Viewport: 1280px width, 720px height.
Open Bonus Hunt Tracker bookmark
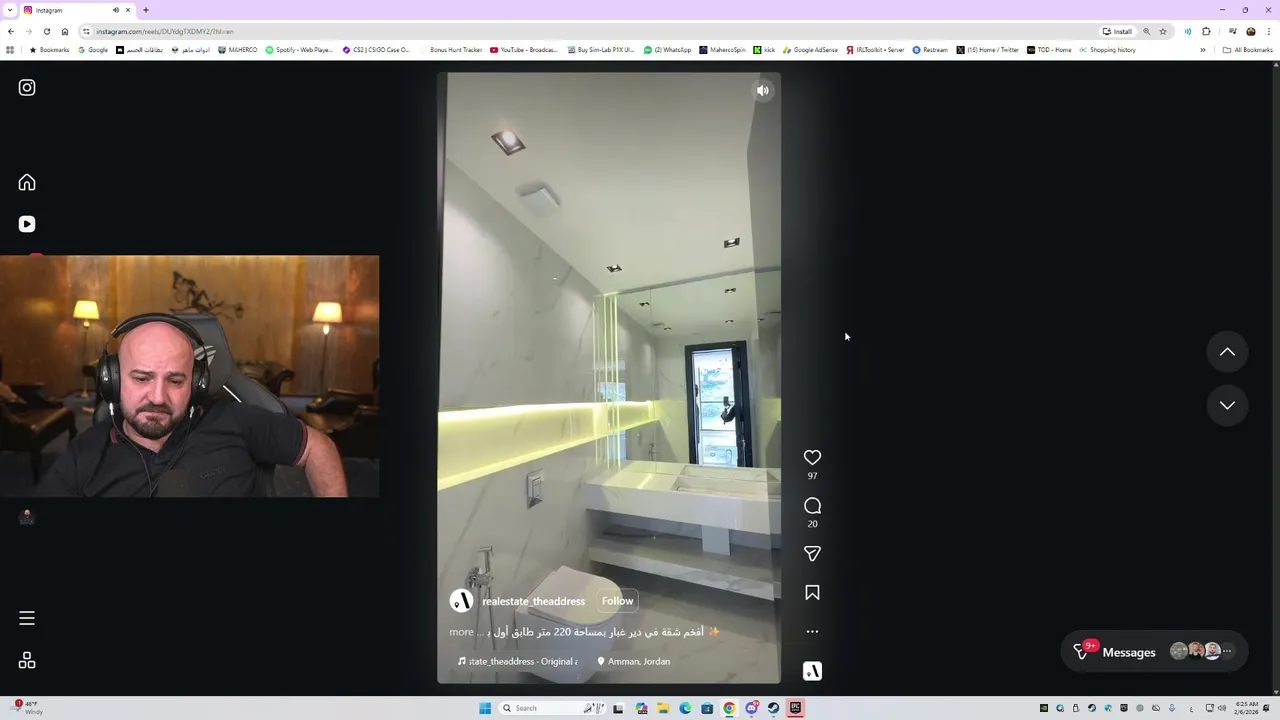(451, 50)
